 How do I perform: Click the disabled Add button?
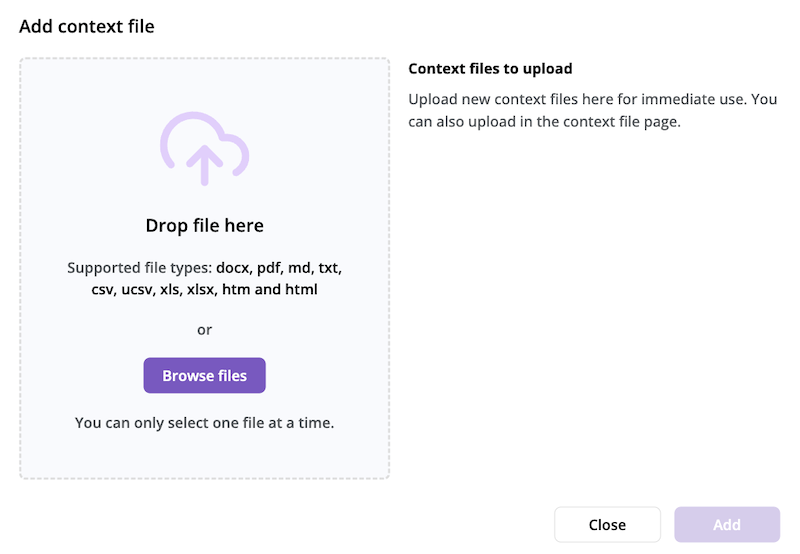pos(727,524)
